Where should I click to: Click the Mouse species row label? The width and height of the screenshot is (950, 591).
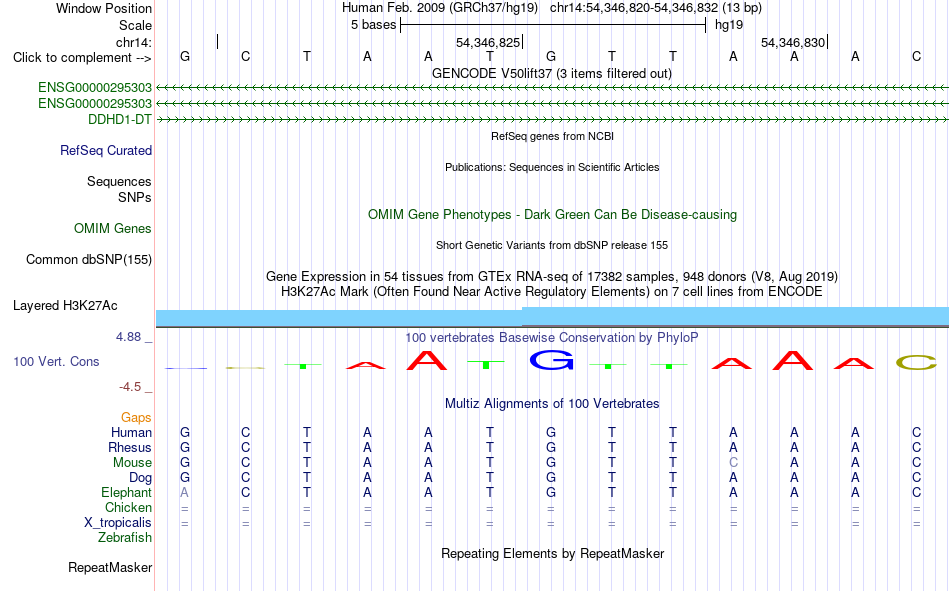[132, 462]
